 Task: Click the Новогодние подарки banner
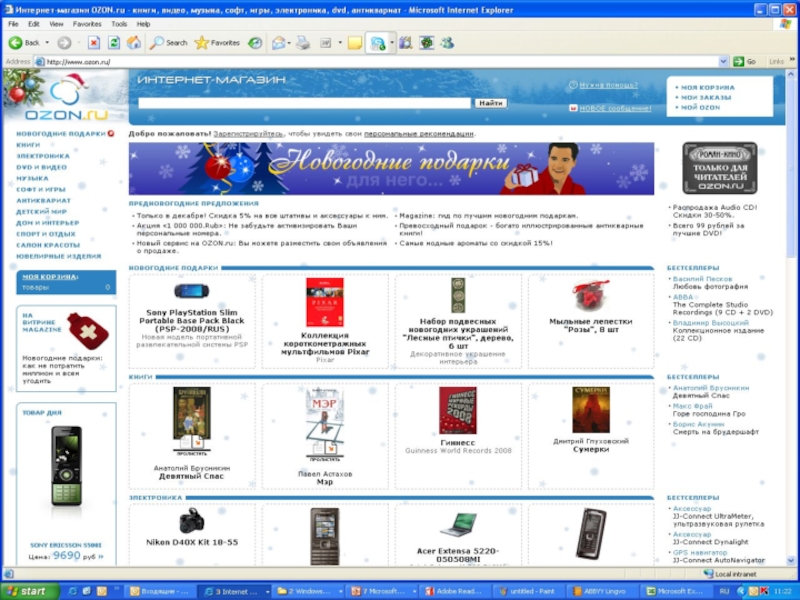391,168
